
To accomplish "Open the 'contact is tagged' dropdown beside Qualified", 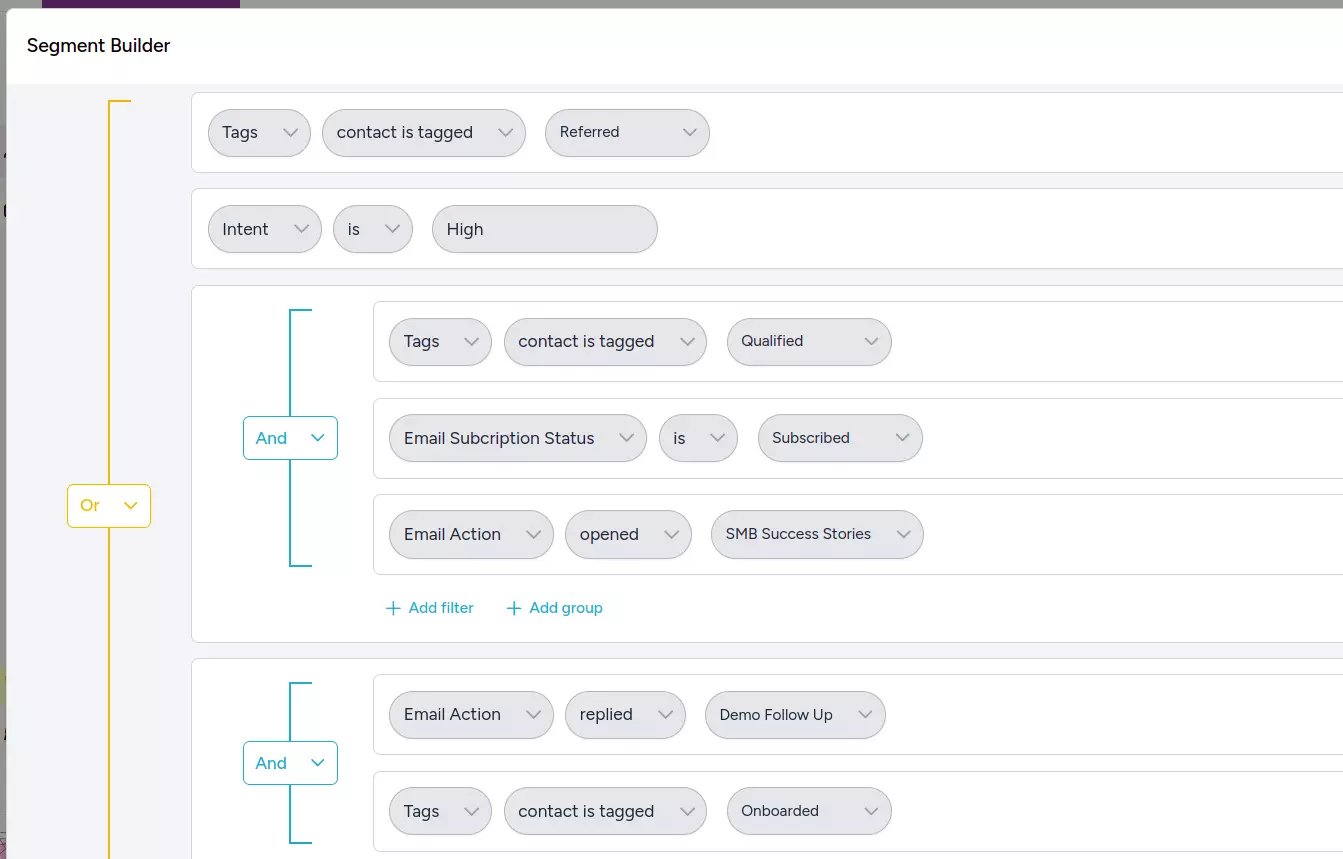I will click(605, 342).
